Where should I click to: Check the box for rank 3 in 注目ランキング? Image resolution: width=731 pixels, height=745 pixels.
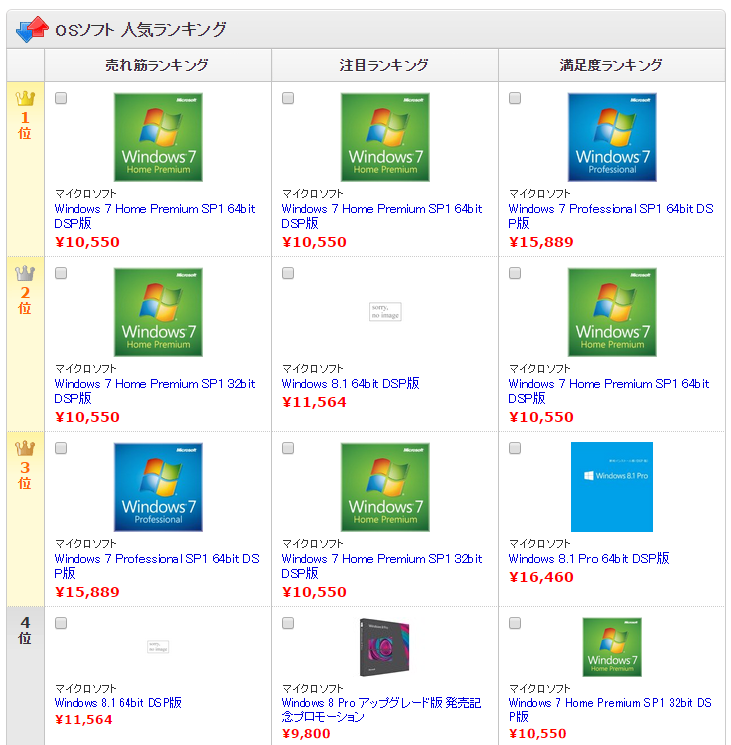pyautogui.click(x=288, y=448)
